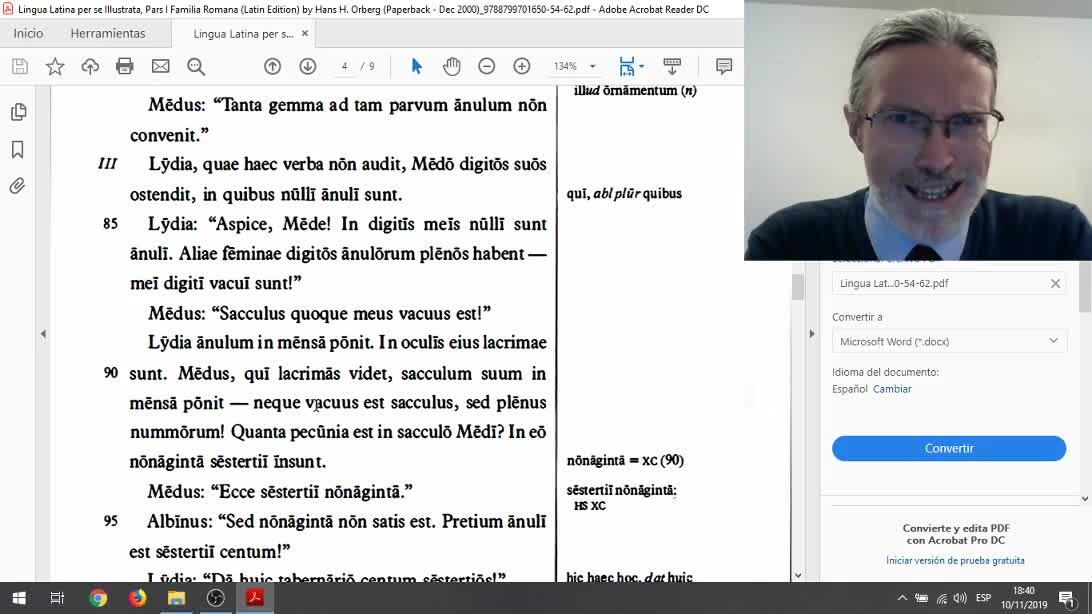1092x614 pixels.
Task: Collapse the right tools pane arrow
Action: (x=811, y=334)
